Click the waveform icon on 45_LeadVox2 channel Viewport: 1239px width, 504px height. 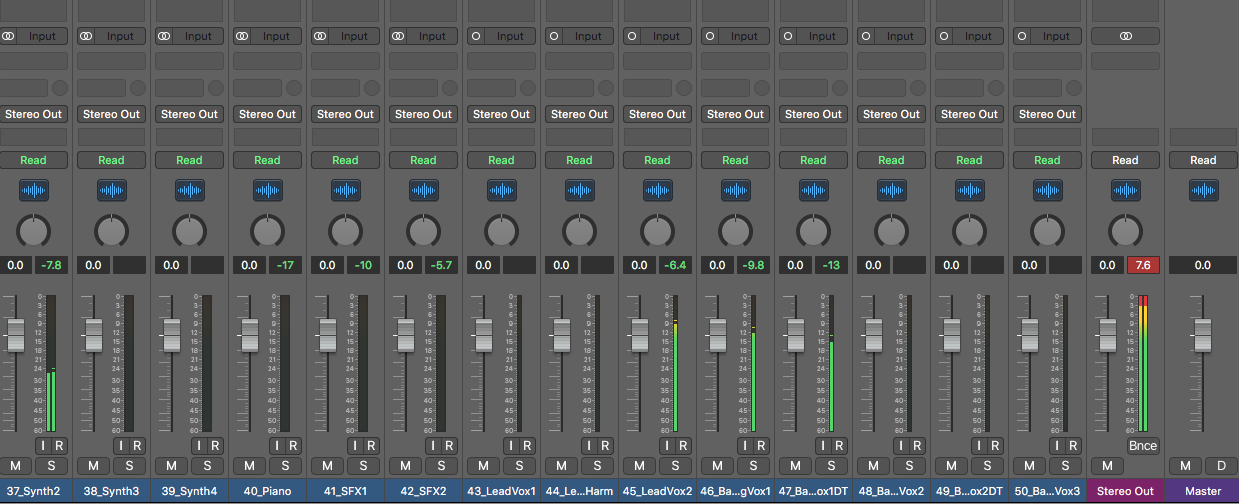point(657,190)
